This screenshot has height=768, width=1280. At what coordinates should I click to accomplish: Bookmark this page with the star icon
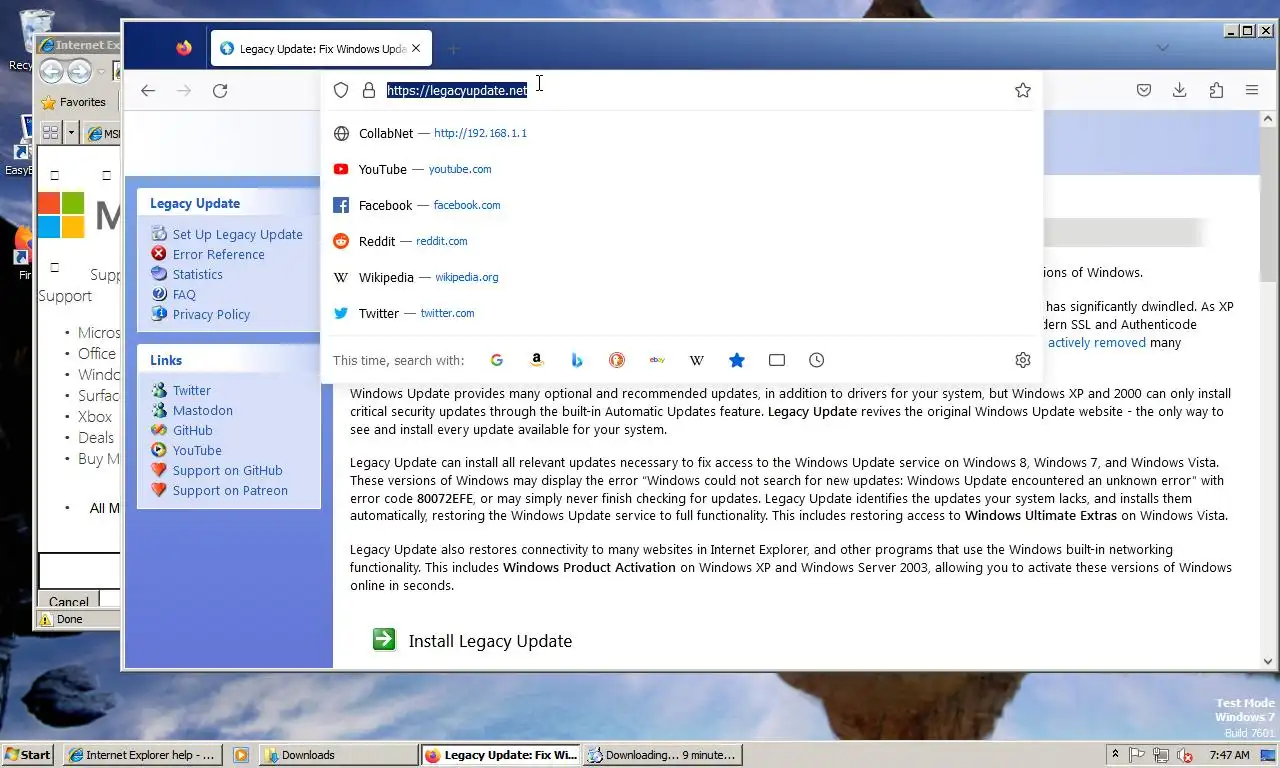click(x=1022, y=90)
